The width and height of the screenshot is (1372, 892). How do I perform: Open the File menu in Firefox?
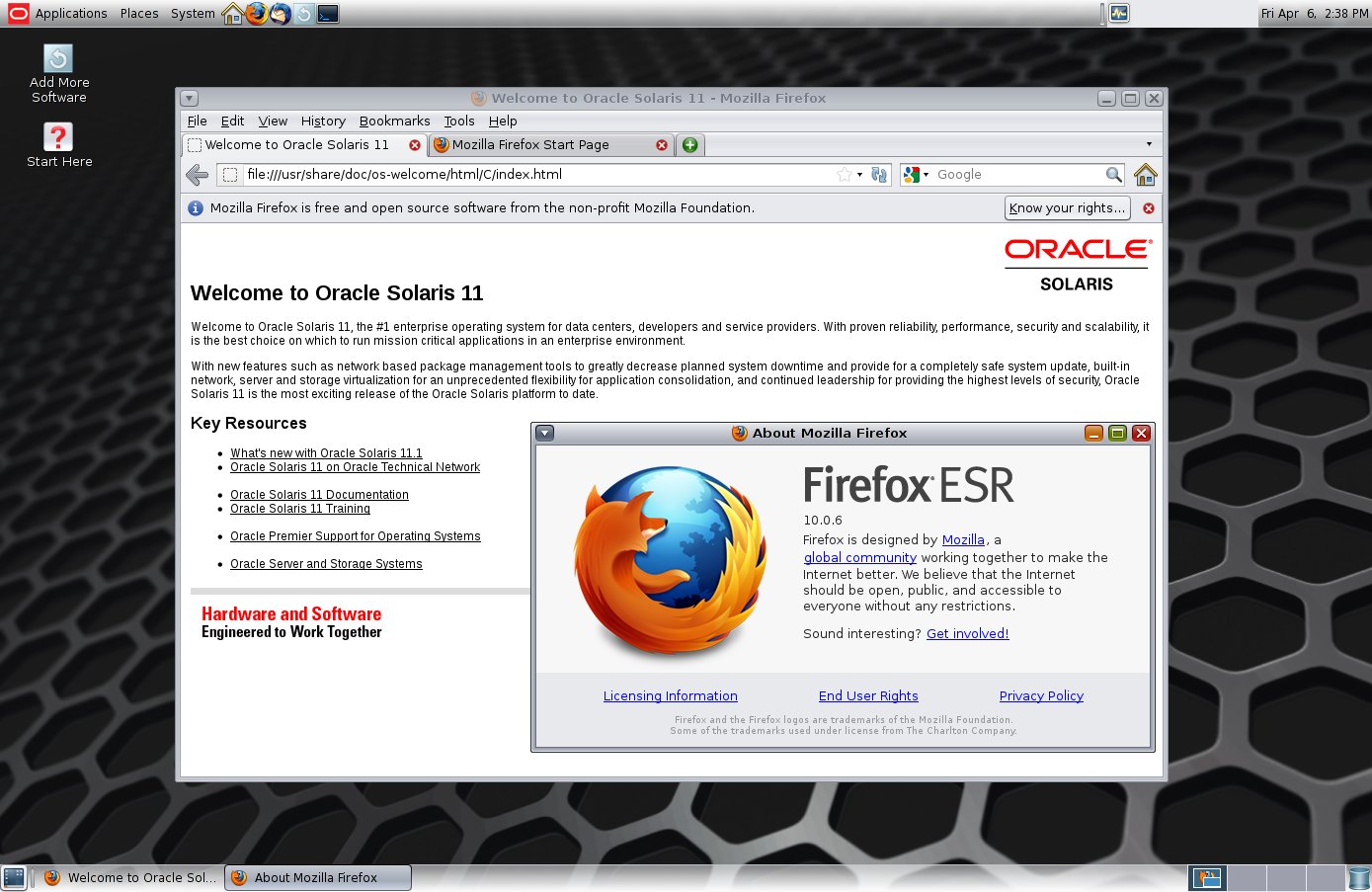198,121
